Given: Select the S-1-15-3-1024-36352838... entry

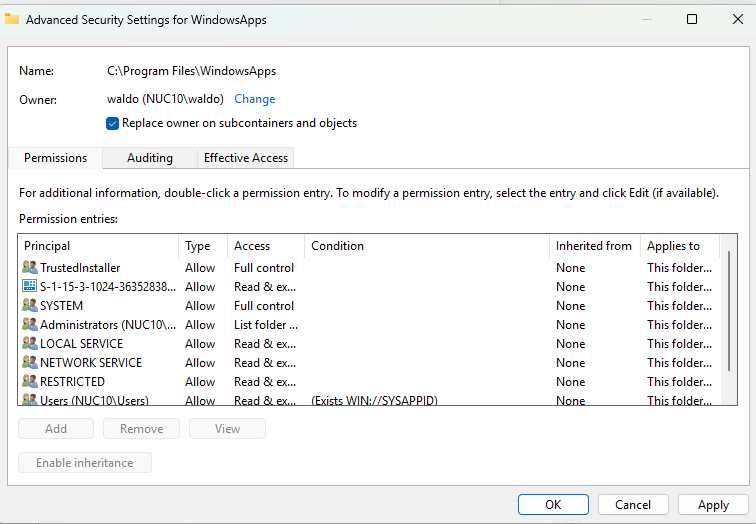Looking at the screenshot, I should (x=369, y=287).
